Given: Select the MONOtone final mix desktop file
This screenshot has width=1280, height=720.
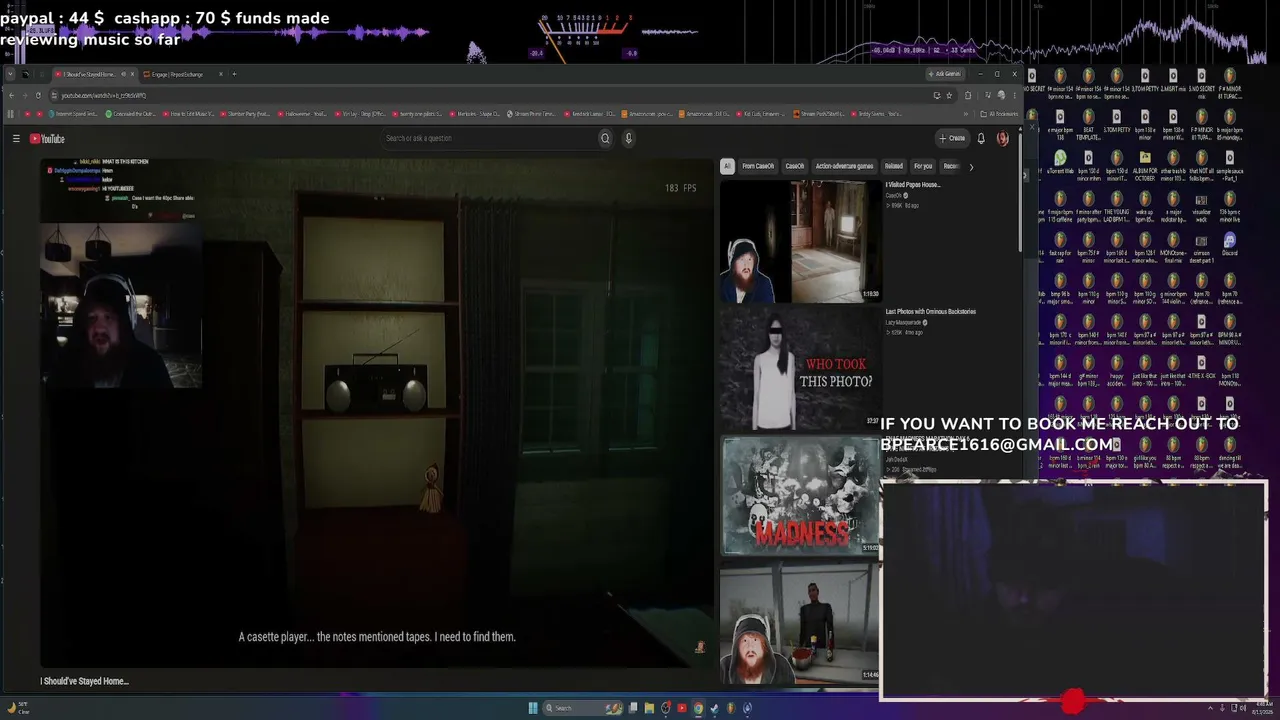Looking at the screenshot, I should [x=1173, y=246].
